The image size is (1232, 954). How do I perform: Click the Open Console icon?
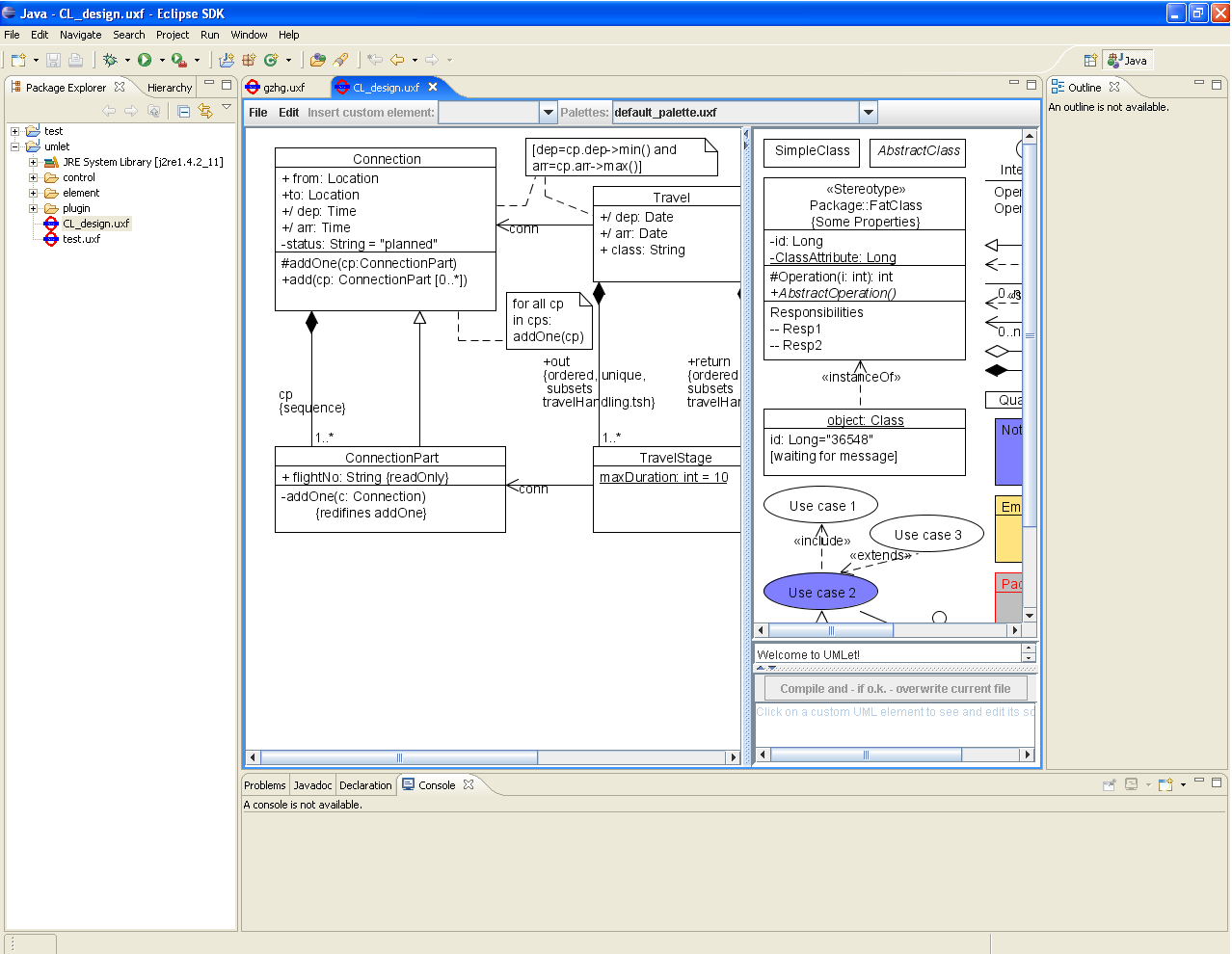[x=1165, y=784]
